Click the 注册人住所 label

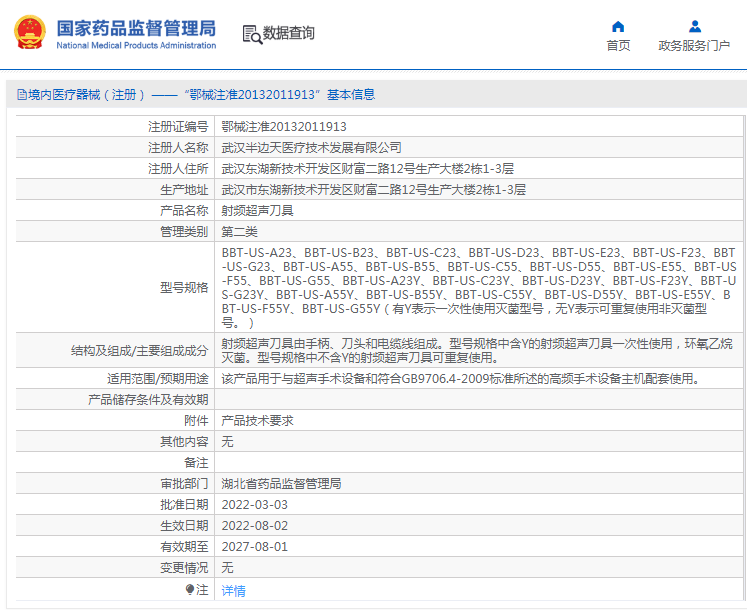178,169
